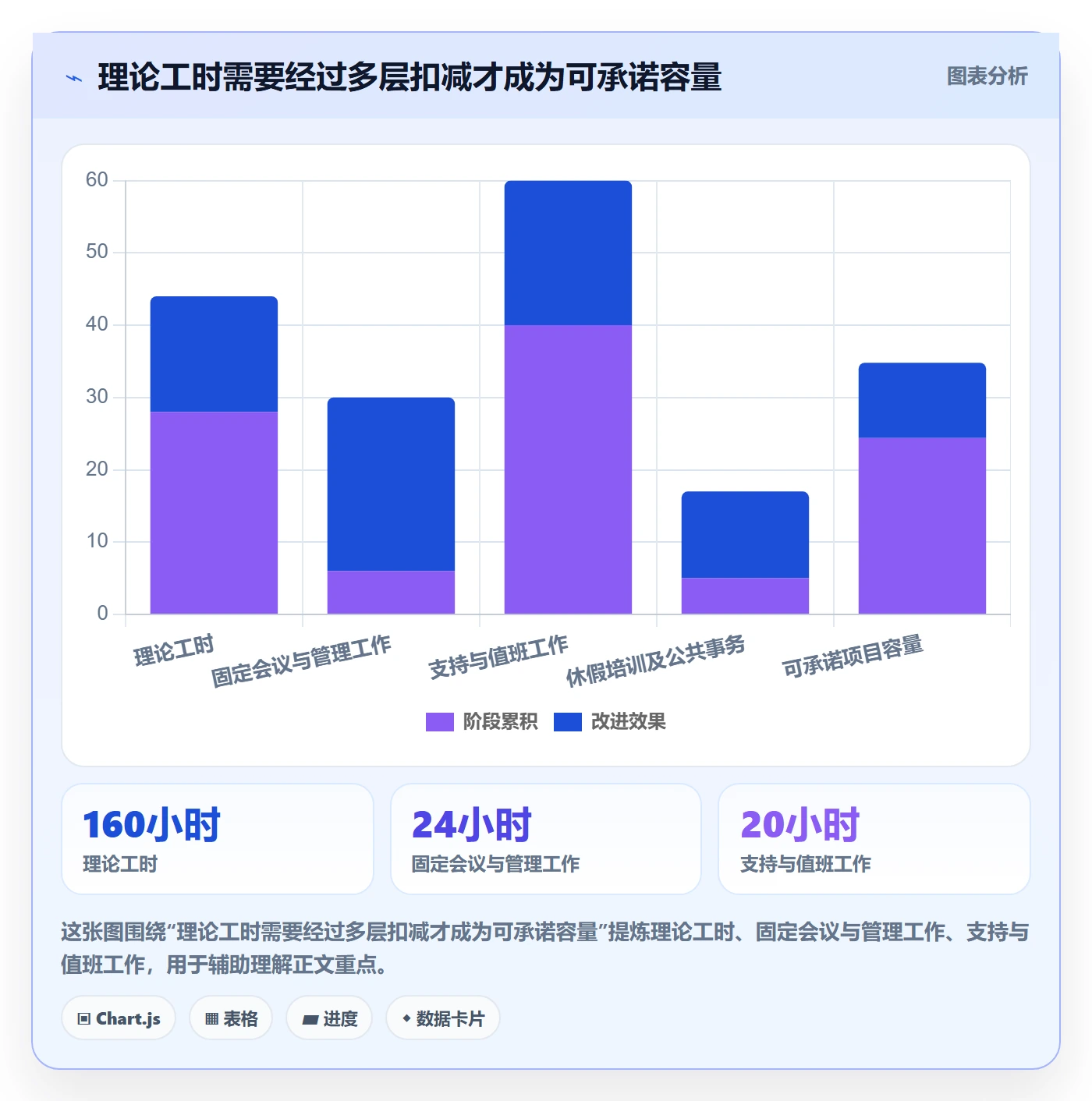The image size is (1092, 1101).
Task: Click the blue segment of 支持与值班工作 bar
Action: 568,253
